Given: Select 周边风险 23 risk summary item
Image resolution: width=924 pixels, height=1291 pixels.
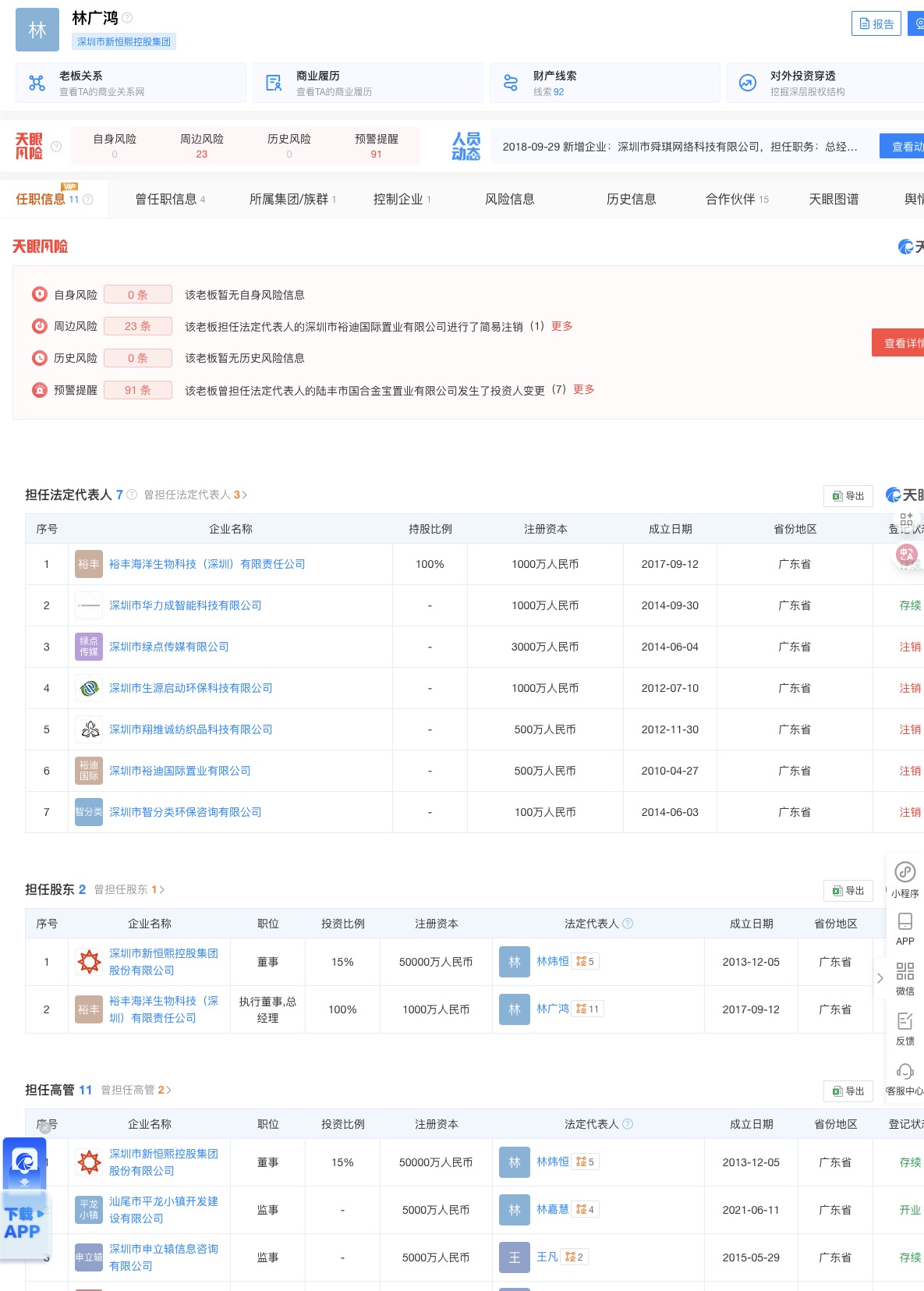Looking at the screenshot, I should tap(202, 146).
